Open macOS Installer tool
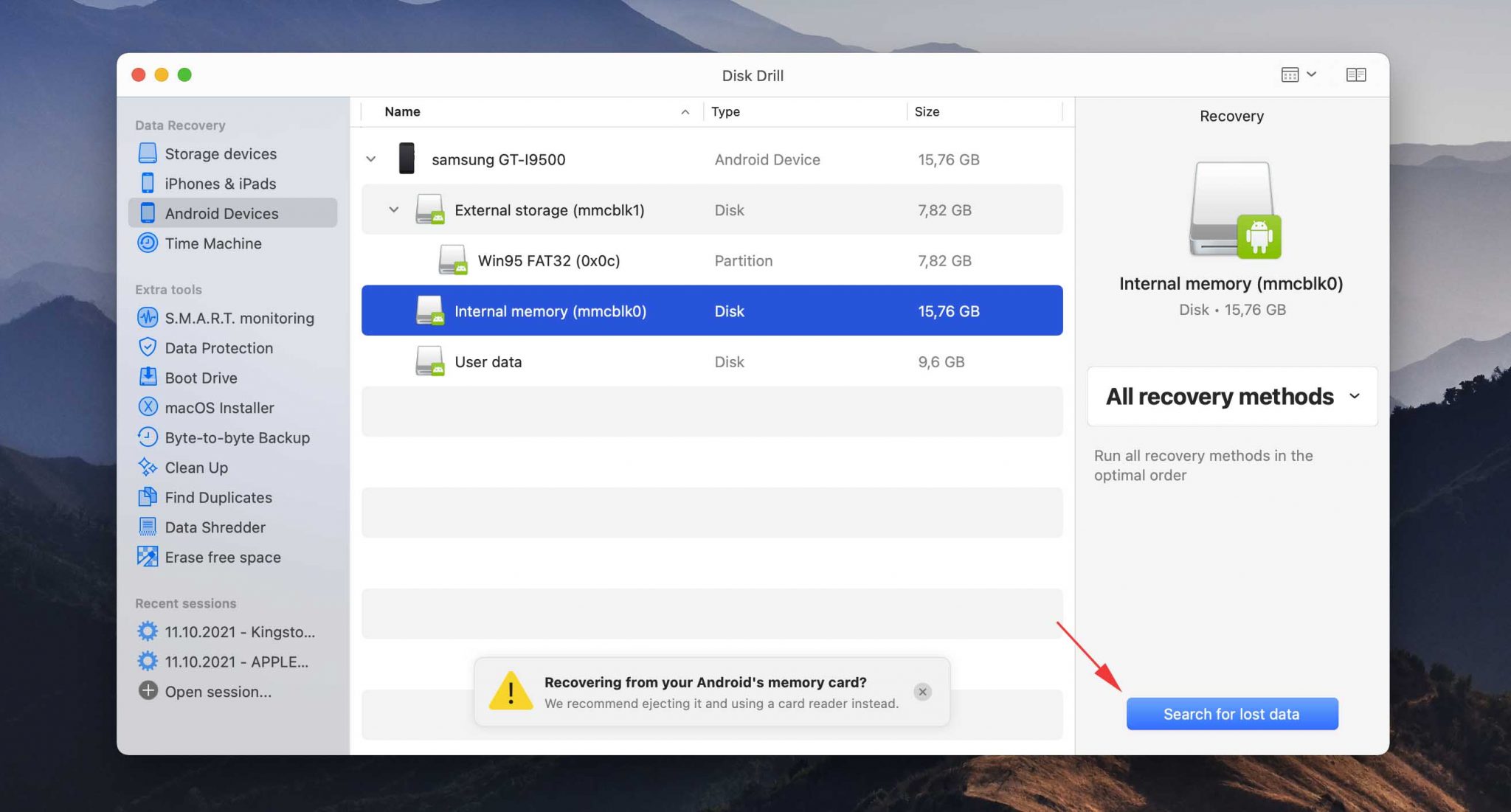This screenshot has height=812, width=1511. 232,407
